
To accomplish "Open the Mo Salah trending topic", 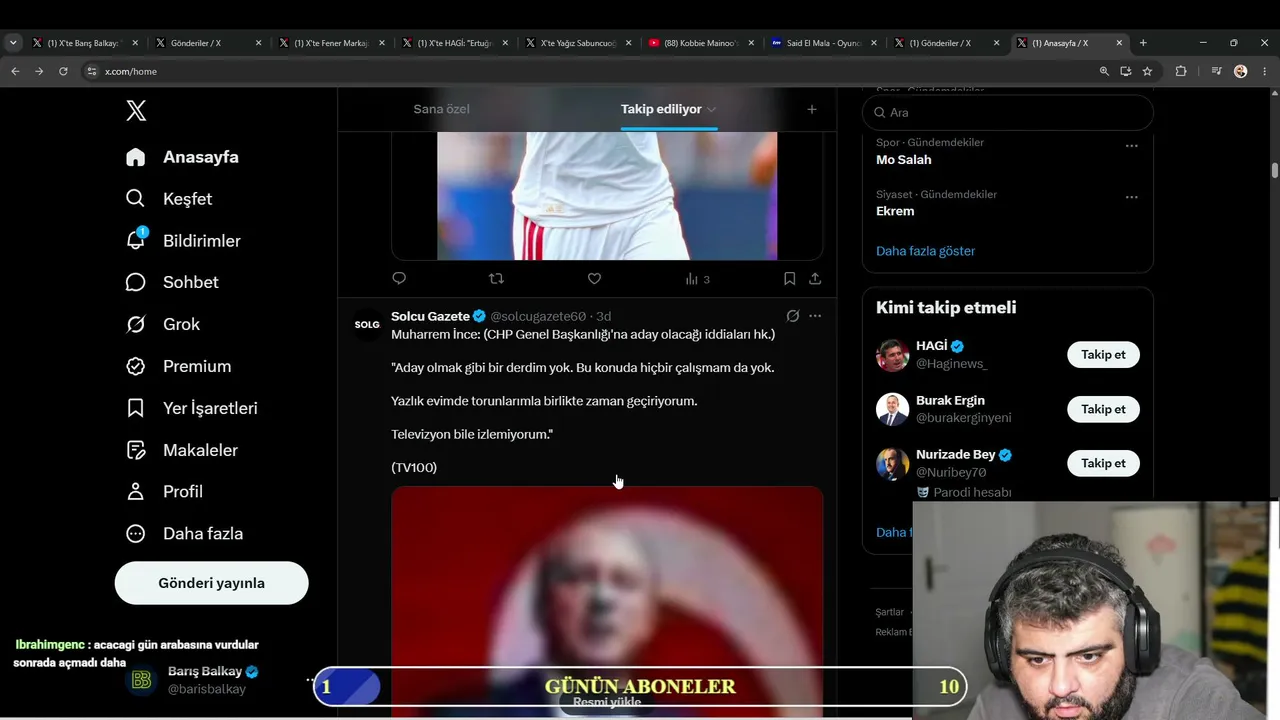I will coord(904,160).
